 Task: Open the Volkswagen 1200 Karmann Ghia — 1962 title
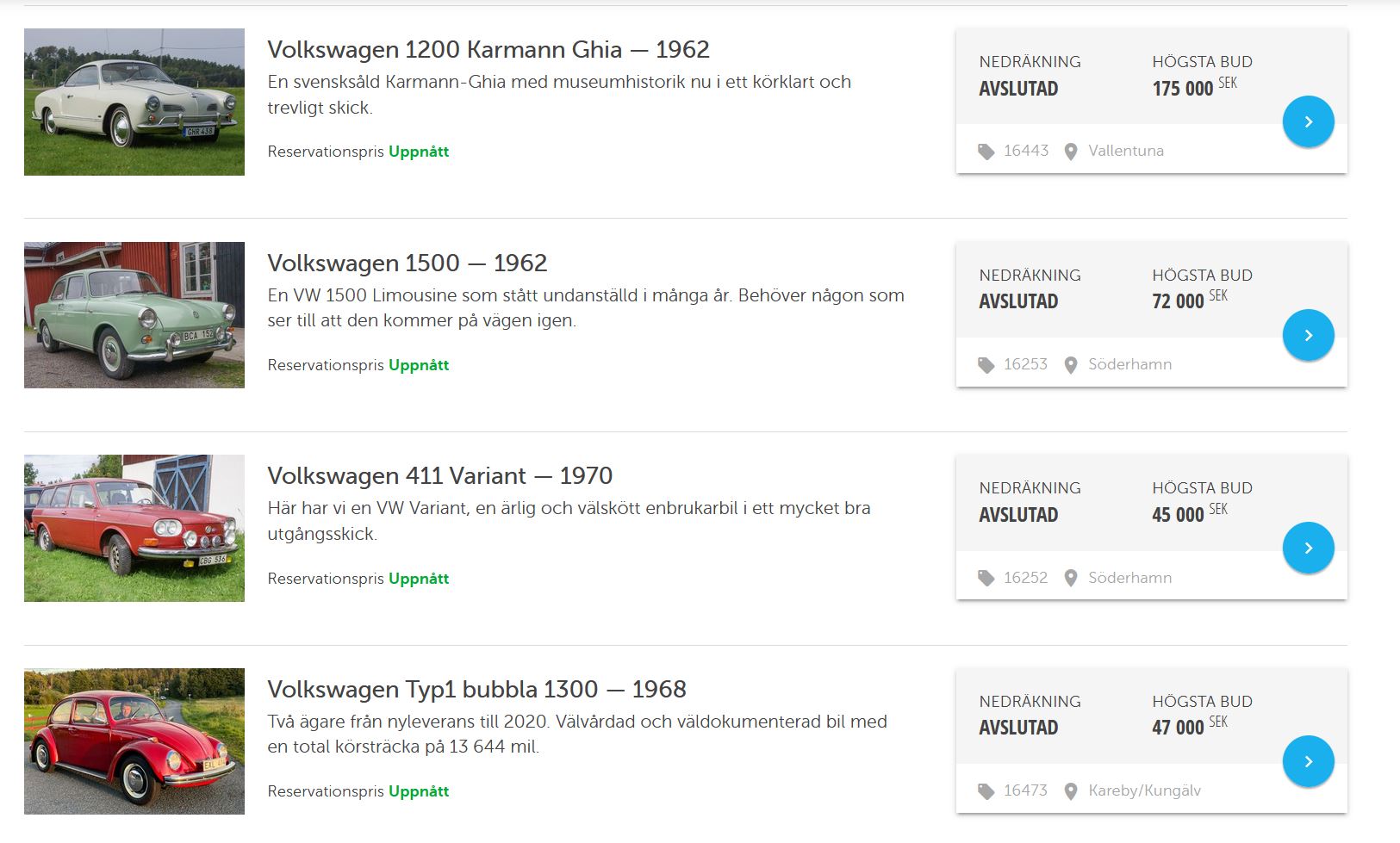488,50
